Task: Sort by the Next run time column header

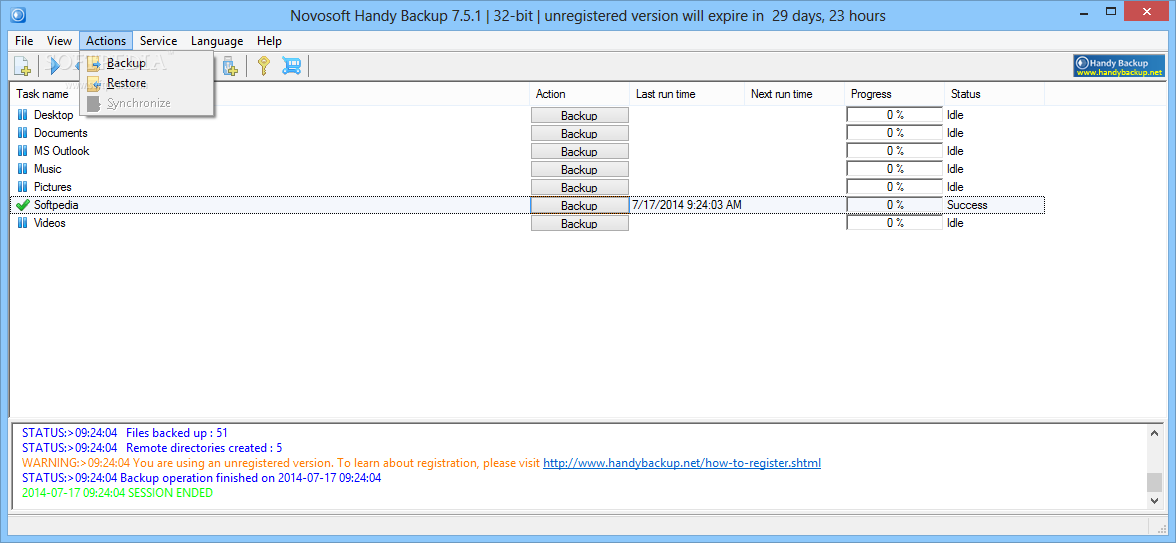Action: [794, 94]
